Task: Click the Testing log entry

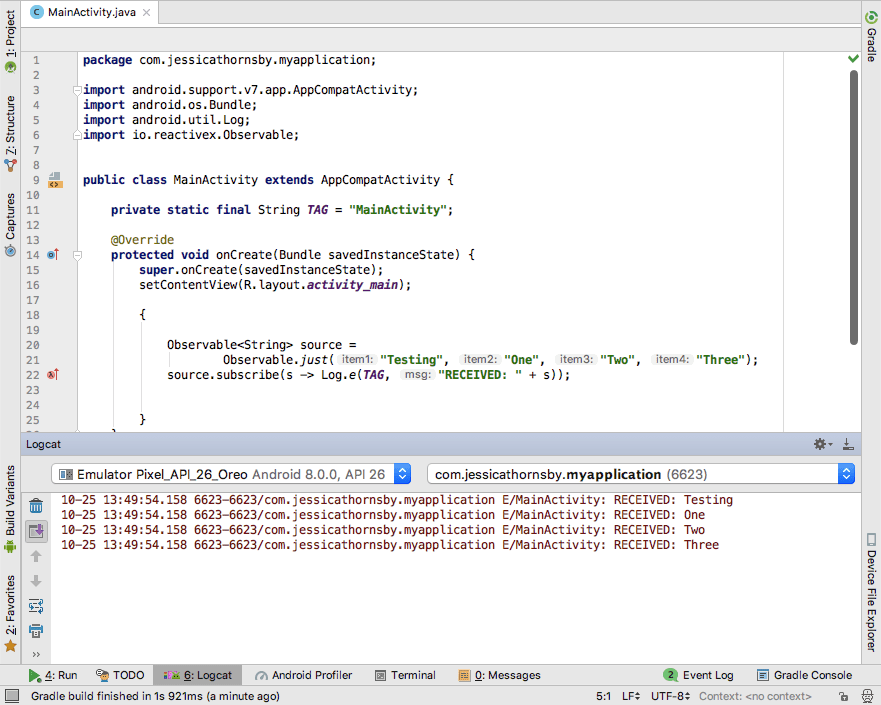Action: tap(397, 500)
